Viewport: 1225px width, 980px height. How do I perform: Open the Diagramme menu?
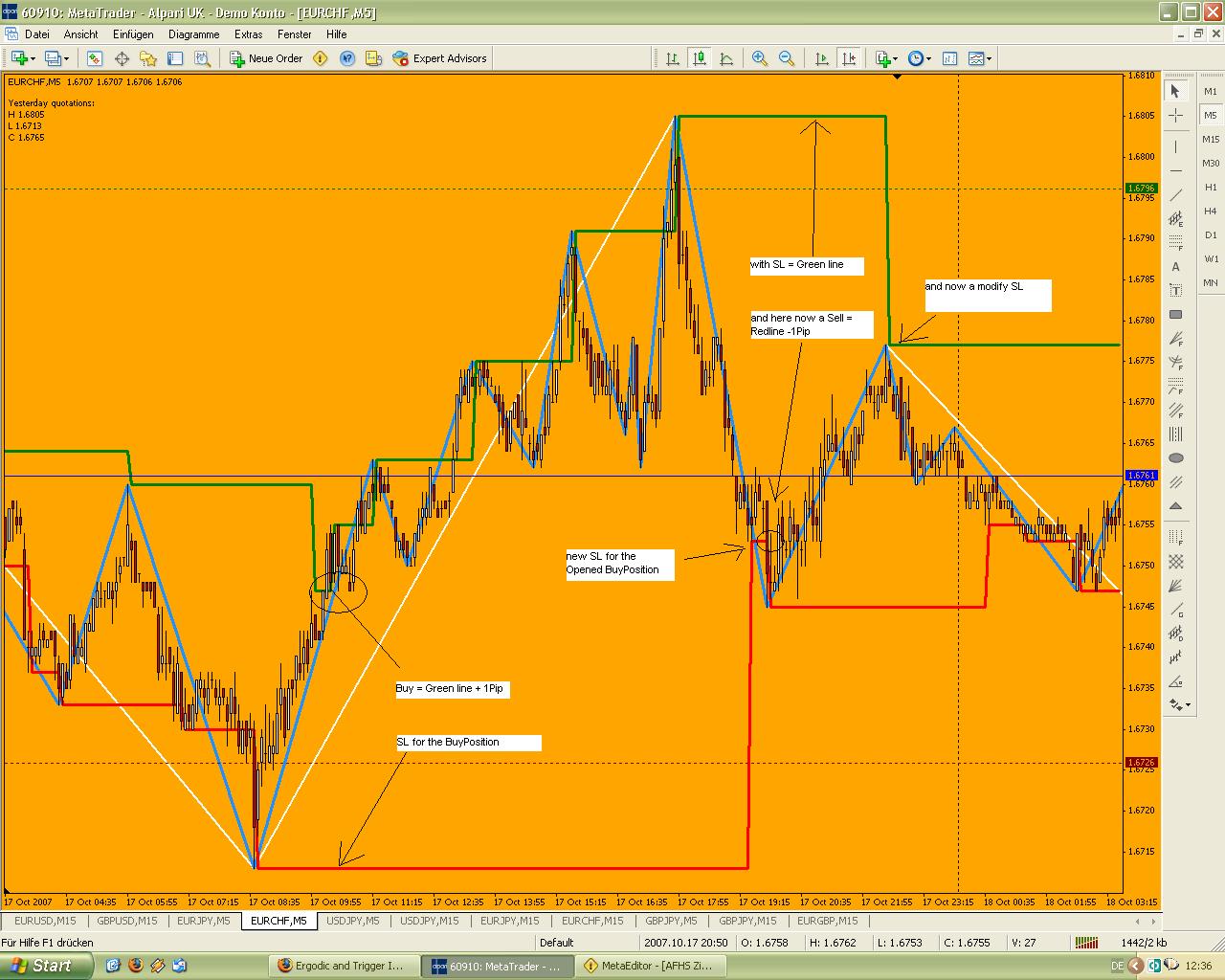(193, 33)
